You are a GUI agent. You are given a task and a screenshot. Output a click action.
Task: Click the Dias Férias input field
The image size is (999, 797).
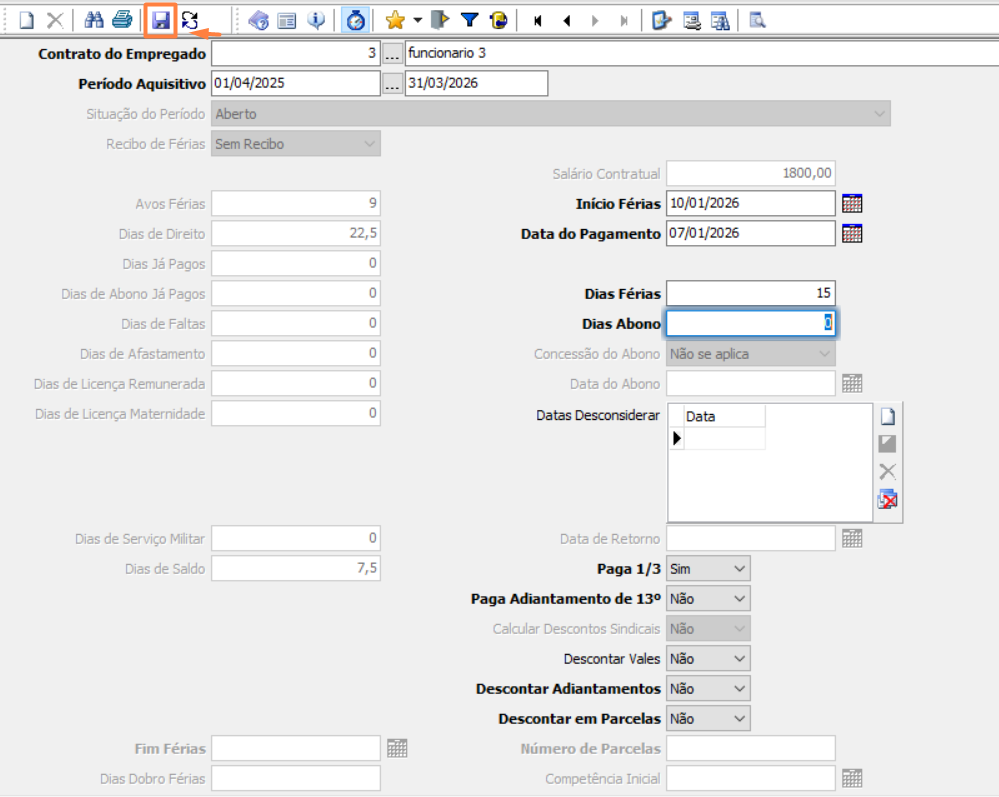750,294
